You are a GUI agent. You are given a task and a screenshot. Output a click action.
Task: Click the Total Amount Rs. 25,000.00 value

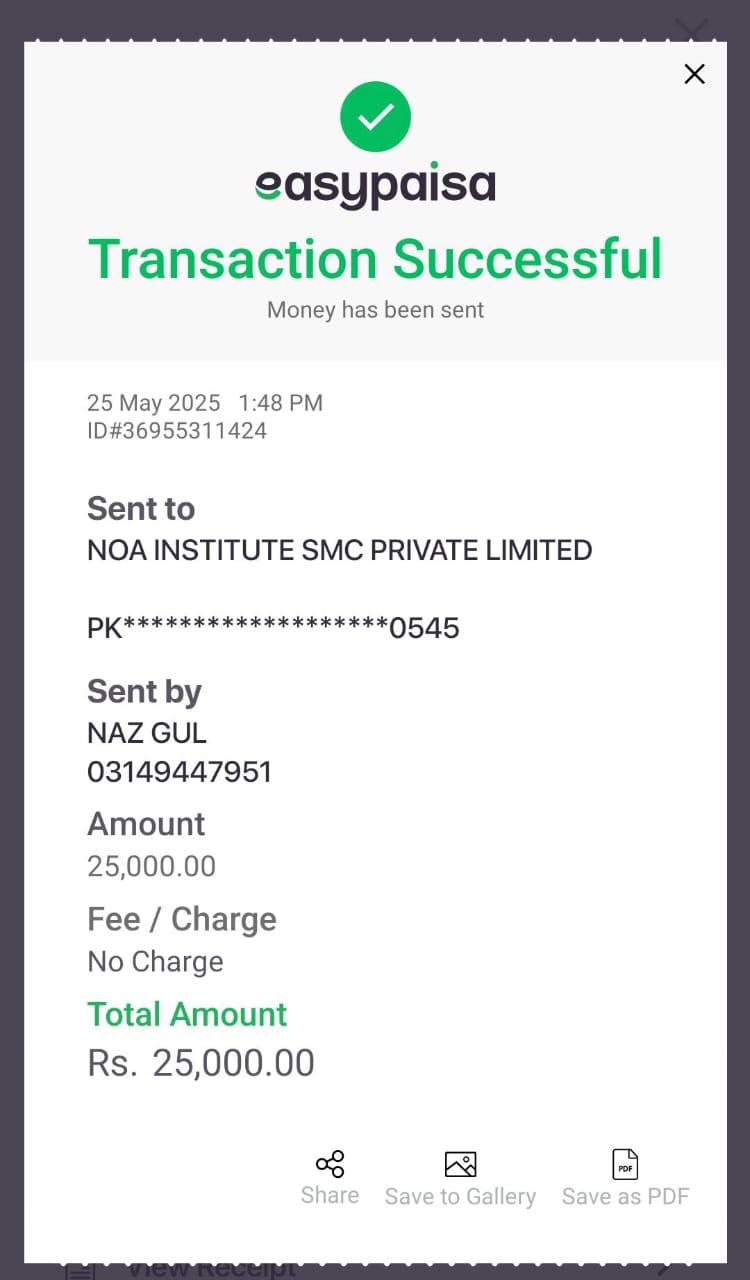pyautogui.click(x=201, y=1063)
